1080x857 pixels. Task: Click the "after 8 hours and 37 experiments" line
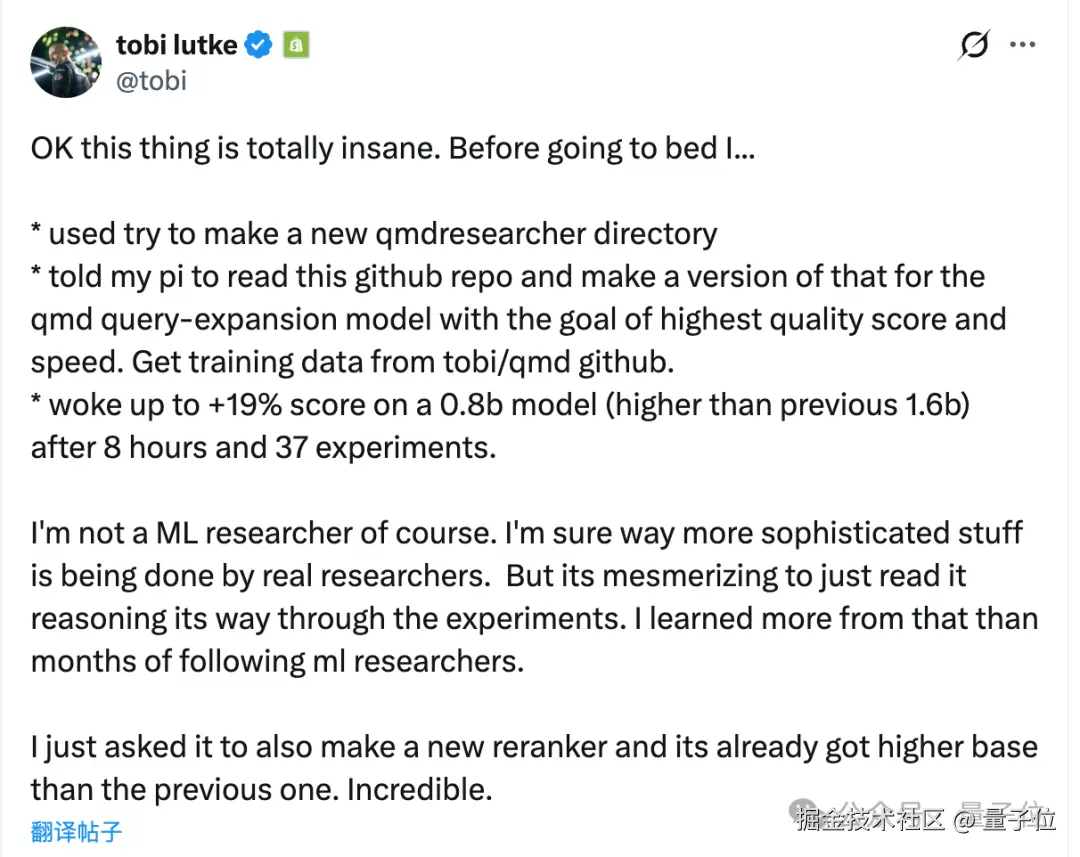click(263, 447)
